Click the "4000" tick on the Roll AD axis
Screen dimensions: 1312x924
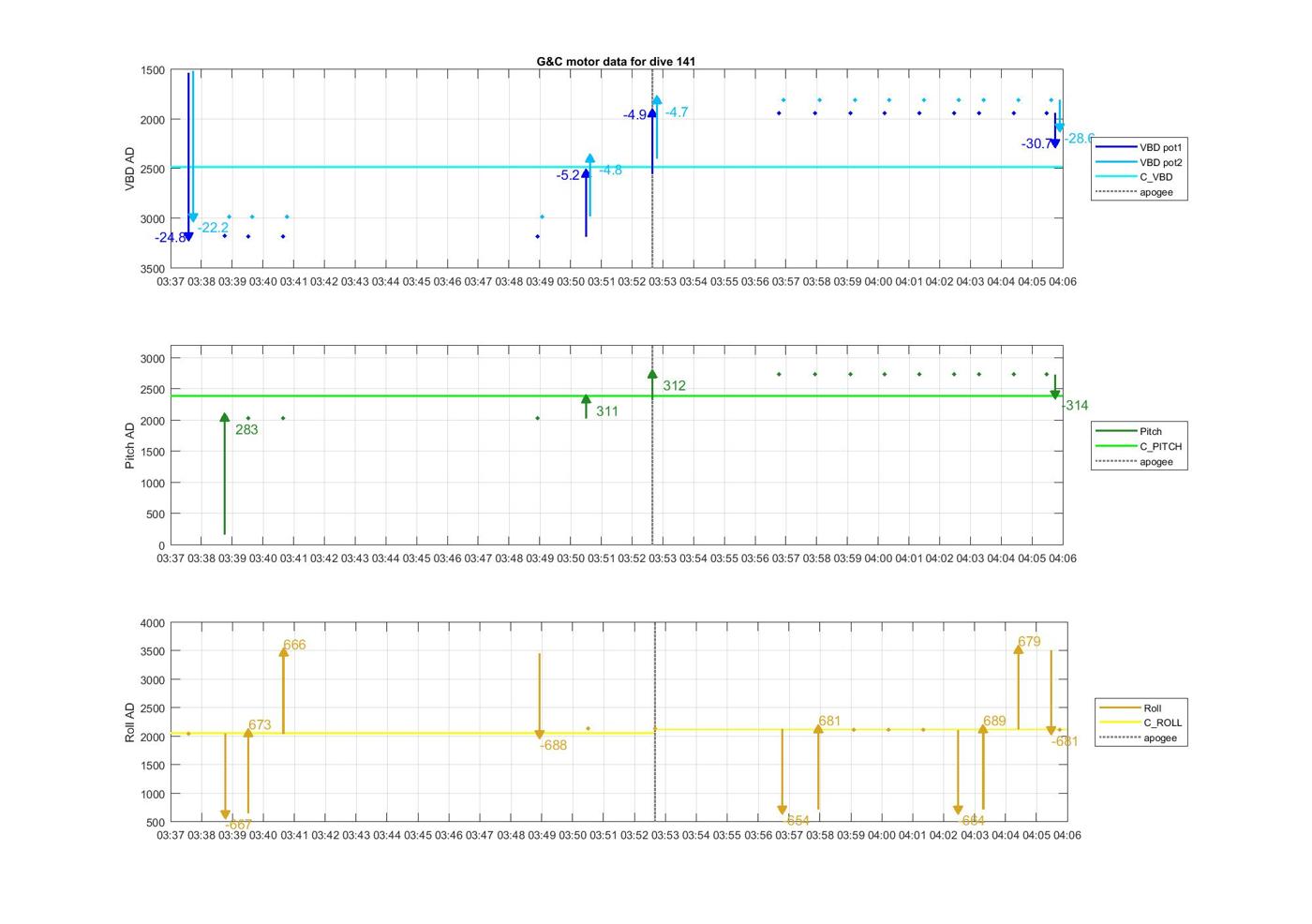(x=153, y=623)
